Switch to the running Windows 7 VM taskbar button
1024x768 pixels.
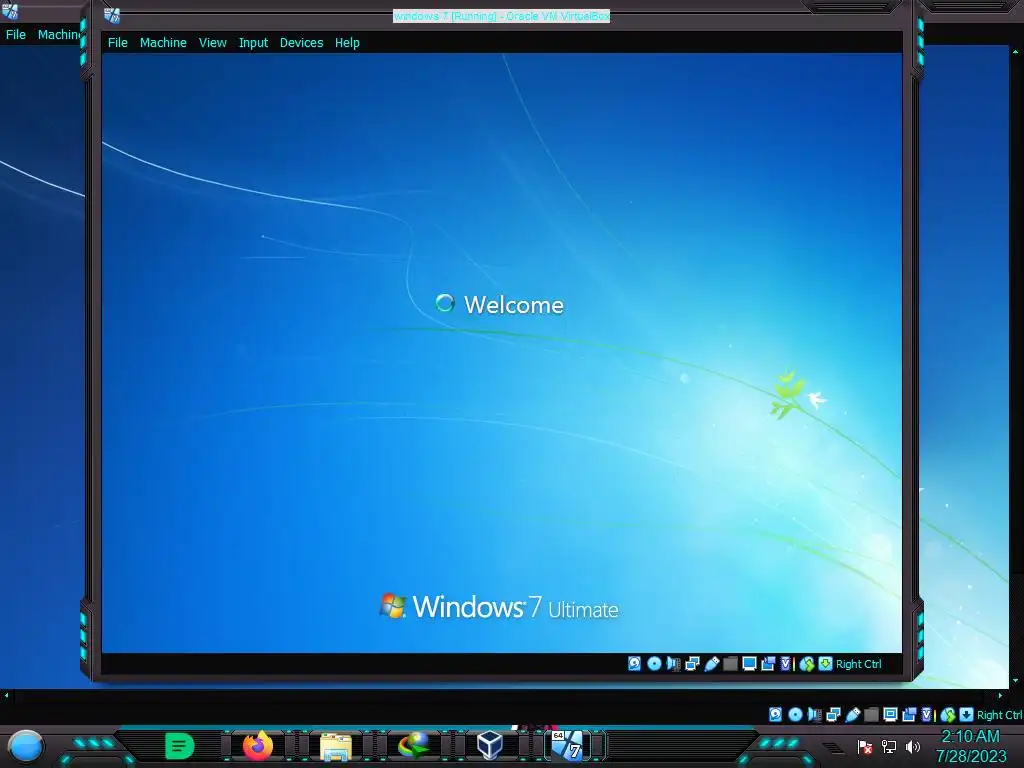click(x=568, y=745)
